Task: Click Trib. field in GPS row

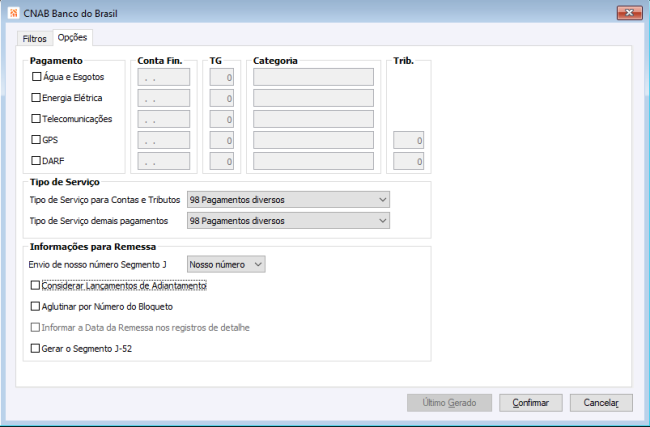Action: pyautogui.click(x=408, y=140)
